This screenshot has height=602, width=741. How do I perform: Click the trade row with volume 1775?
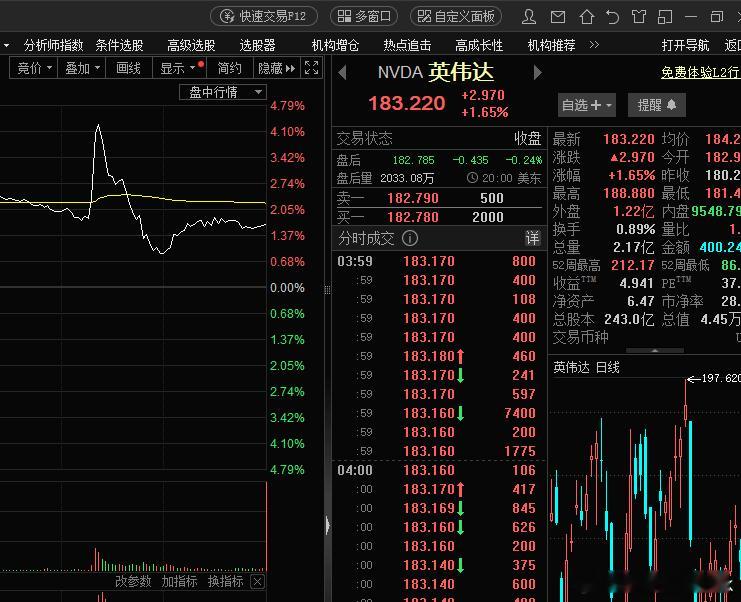coord(439,451)
